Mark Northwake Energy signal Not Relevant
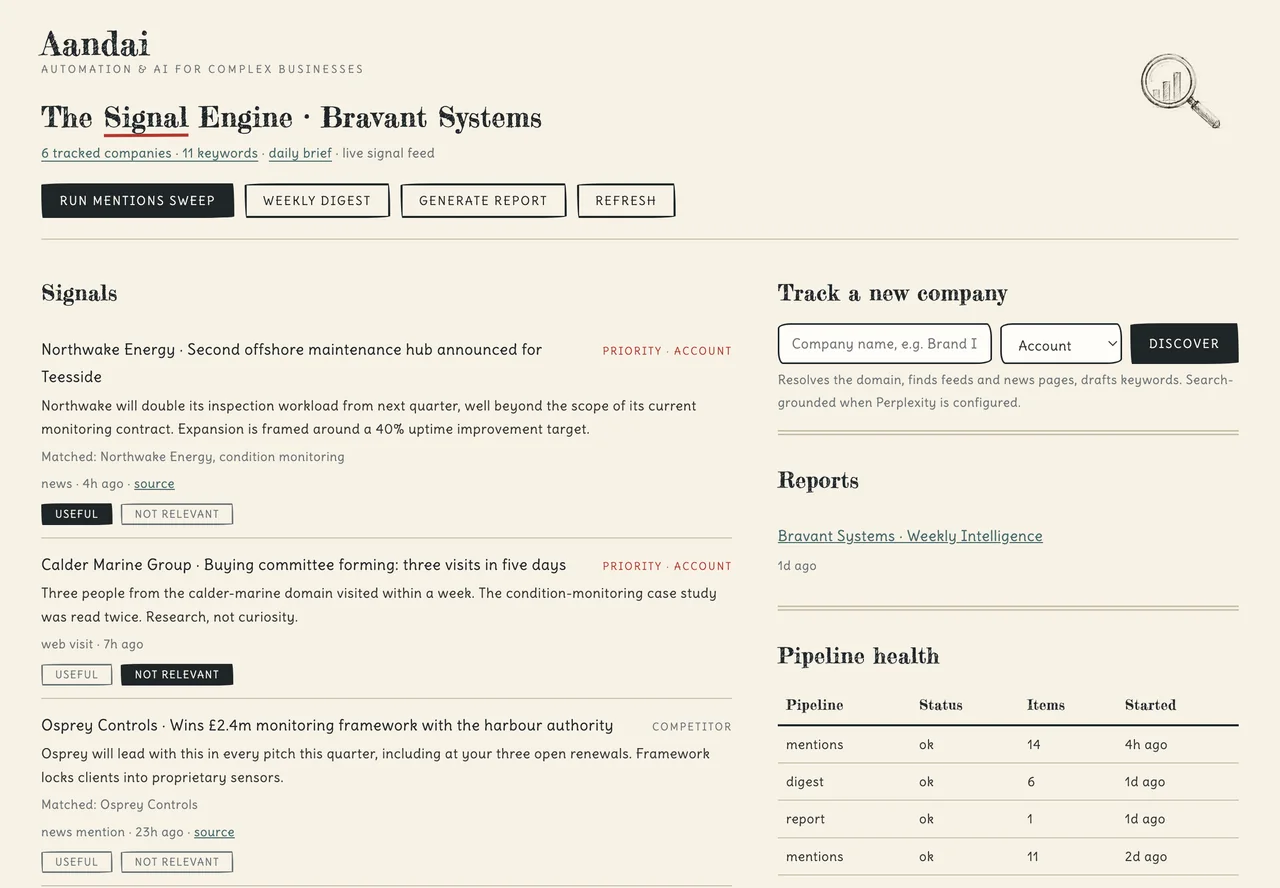1280x888 pixels. coord(177,514)
